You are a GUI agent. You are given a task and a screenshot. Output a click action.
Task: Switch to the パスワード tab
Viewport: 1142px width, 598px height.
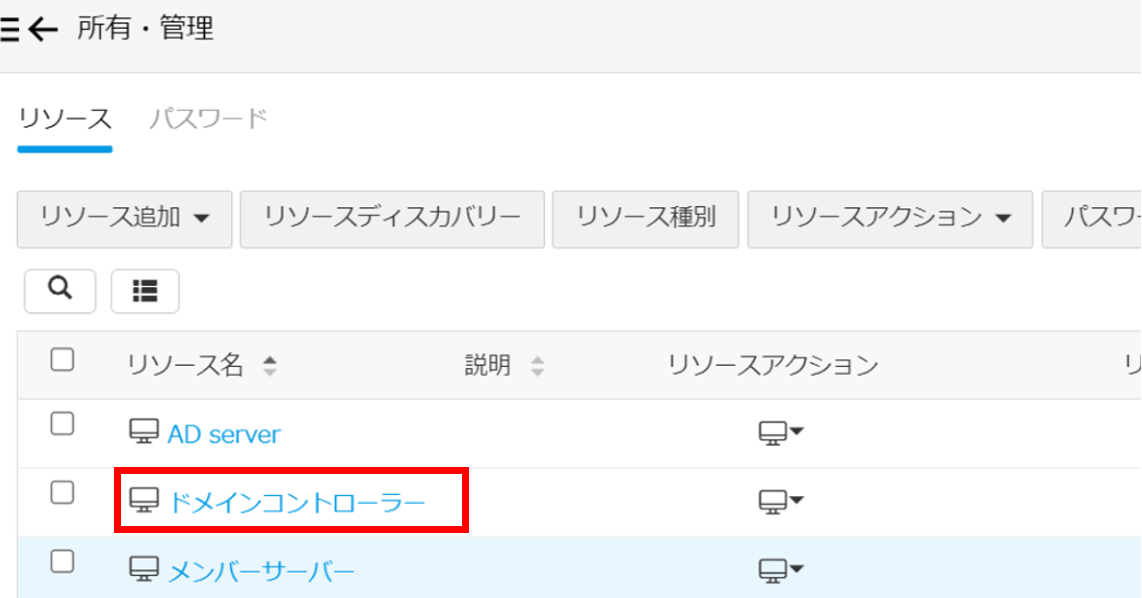tap(208, 119)
